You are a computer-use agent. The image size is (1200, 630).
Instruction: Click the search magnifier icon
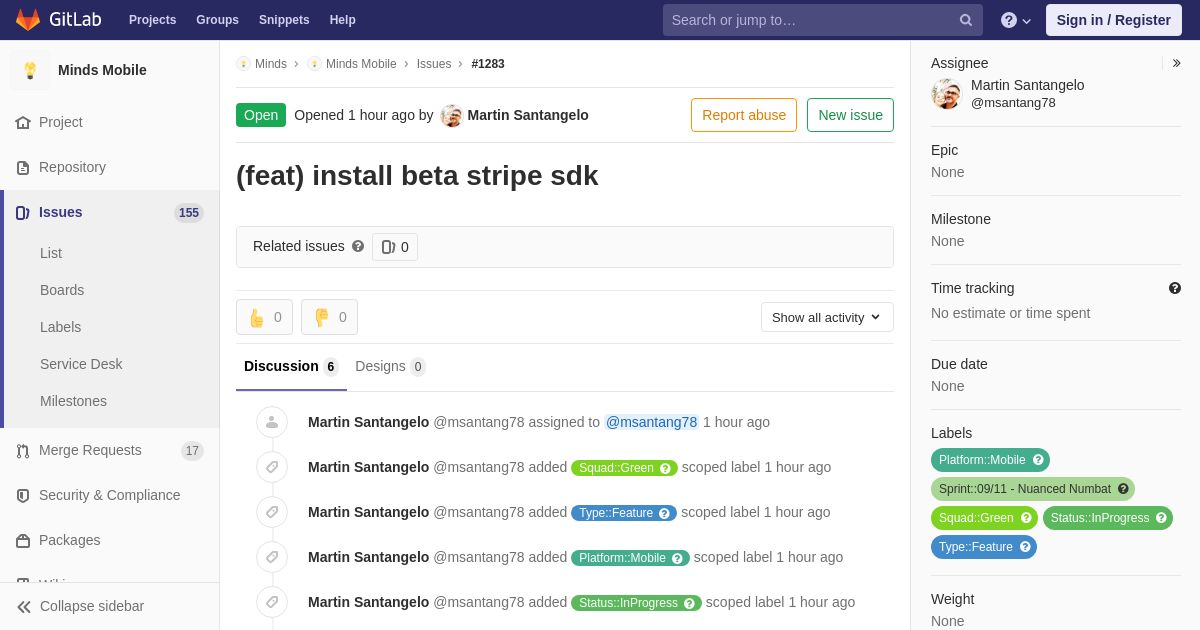(x=966, y=20)
